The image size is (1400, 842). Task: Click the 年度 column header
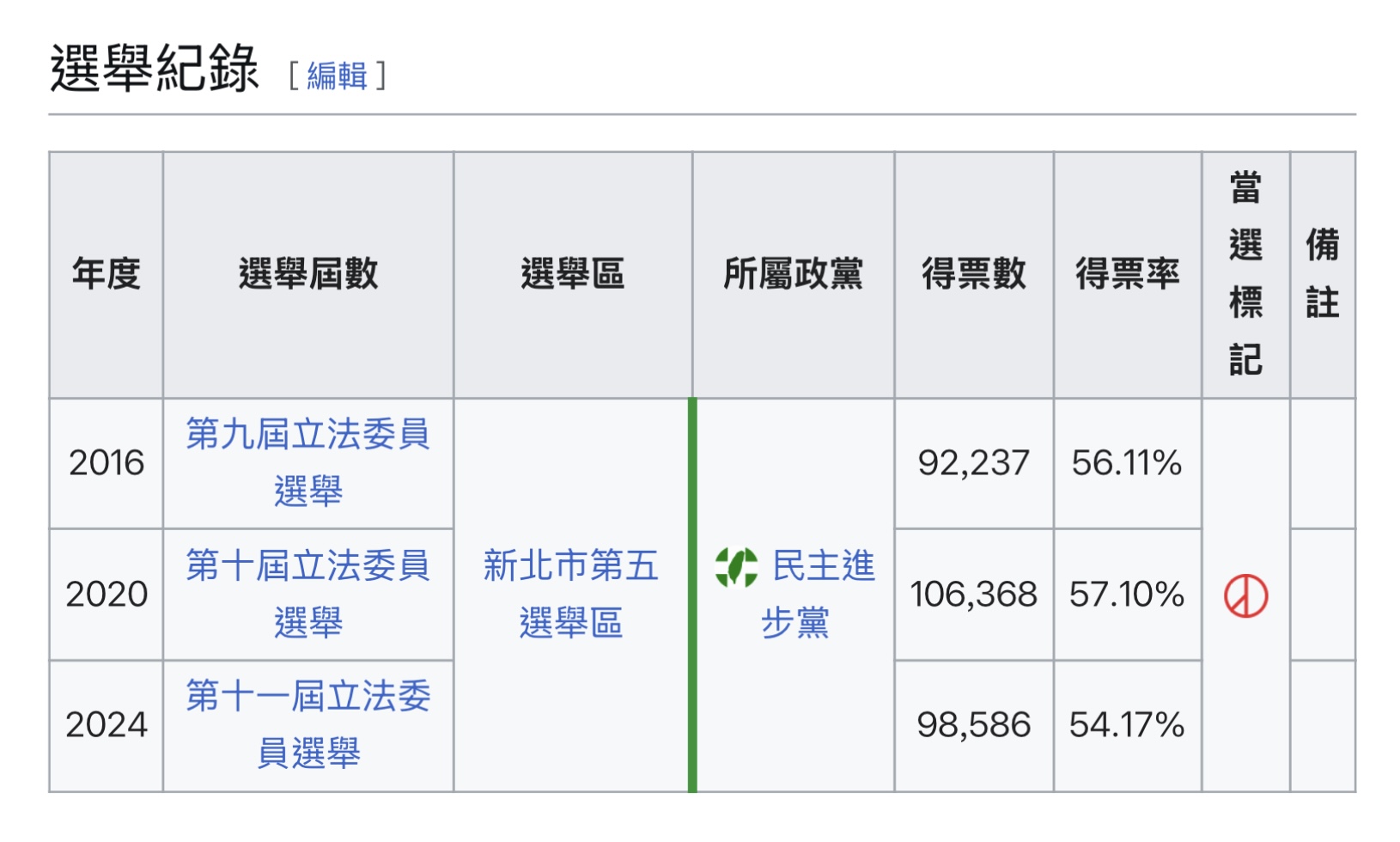coord(106,274)
